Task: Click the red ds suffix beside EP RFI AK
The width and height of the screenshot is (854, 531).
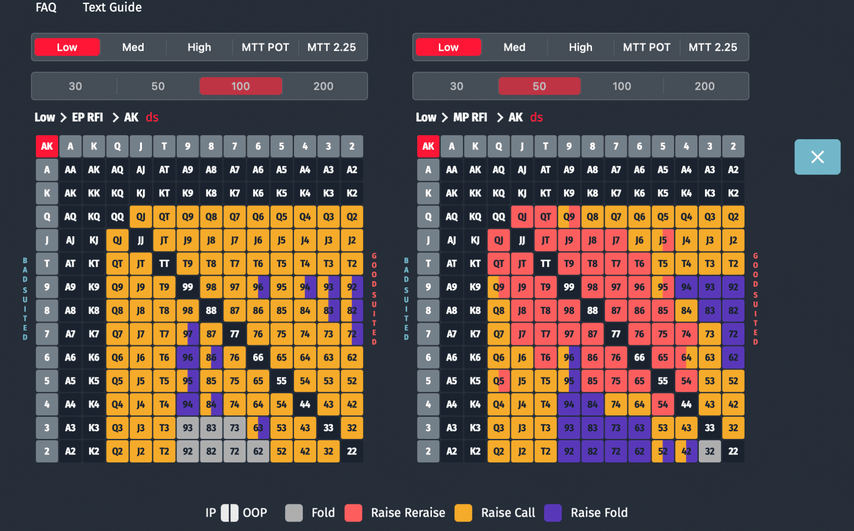Action: (152, 118)
